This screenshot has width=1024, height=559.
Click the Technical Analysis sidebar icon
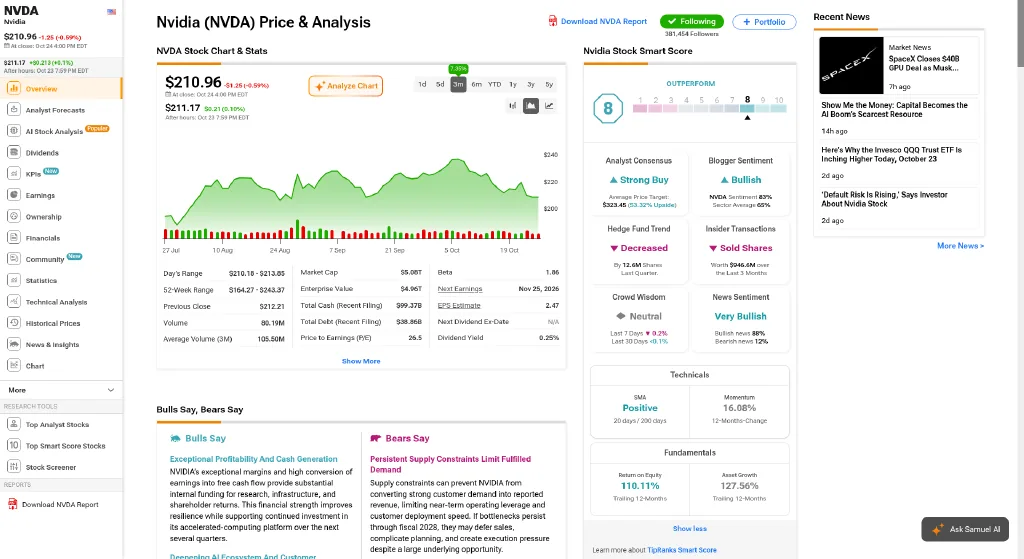[14, 302]
